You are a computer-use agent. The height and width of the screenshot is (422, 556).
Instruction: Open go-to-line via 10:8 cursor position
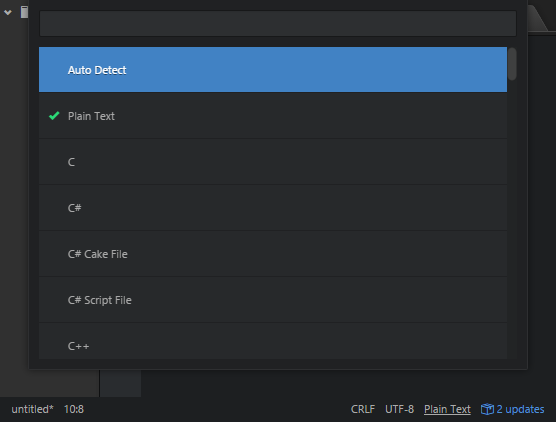point(74,409)
